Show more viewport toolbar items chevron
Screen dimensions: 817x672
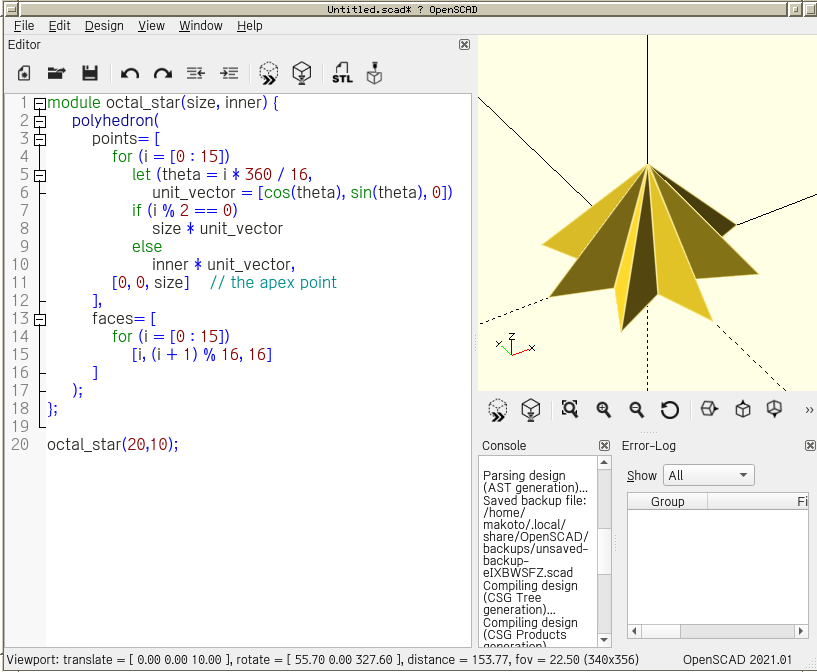click(x=809, y=410)
